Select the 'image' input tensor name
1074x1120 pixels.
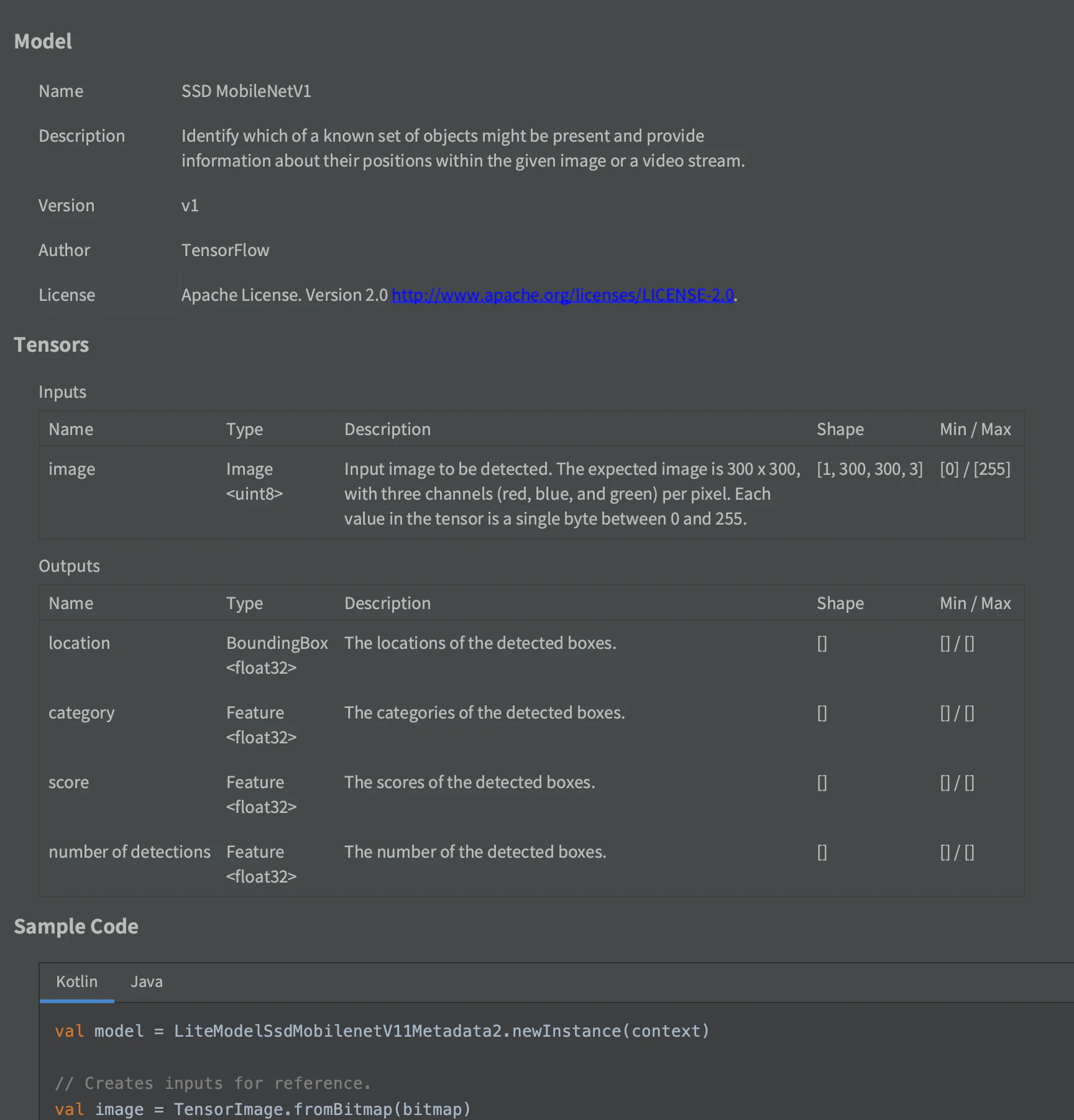71,469
